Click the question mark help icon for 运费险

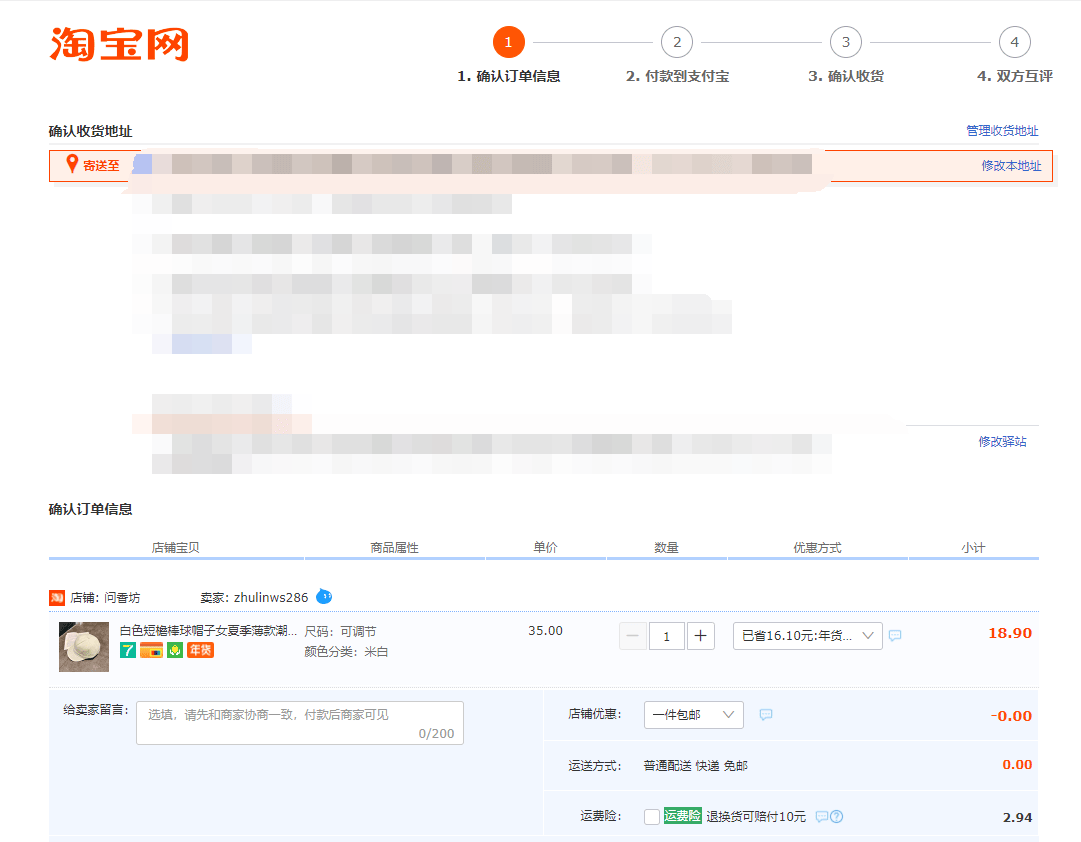click(x=836, y=816)
